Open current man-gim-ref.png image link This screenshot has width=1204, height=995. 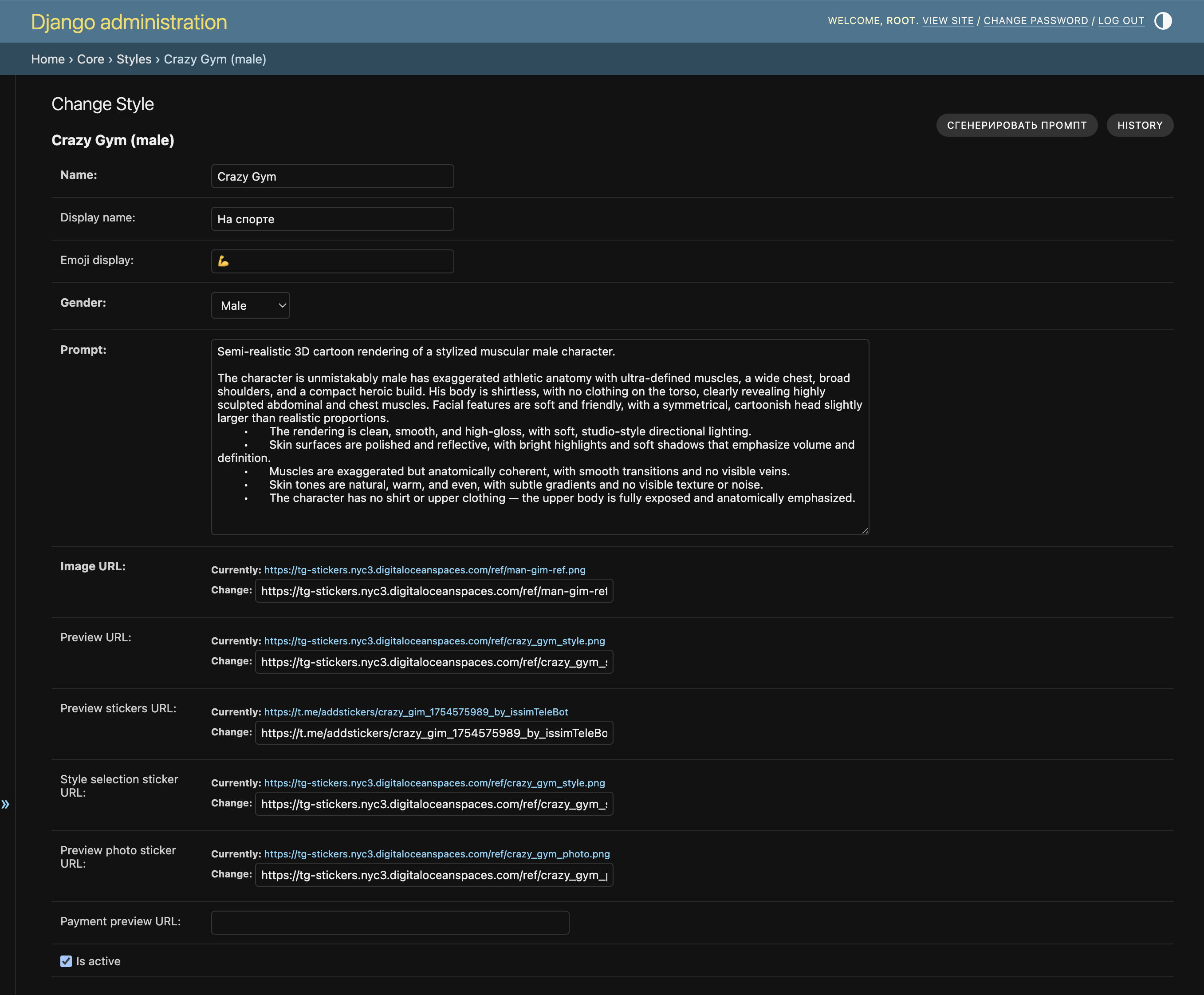coord(425,570)
